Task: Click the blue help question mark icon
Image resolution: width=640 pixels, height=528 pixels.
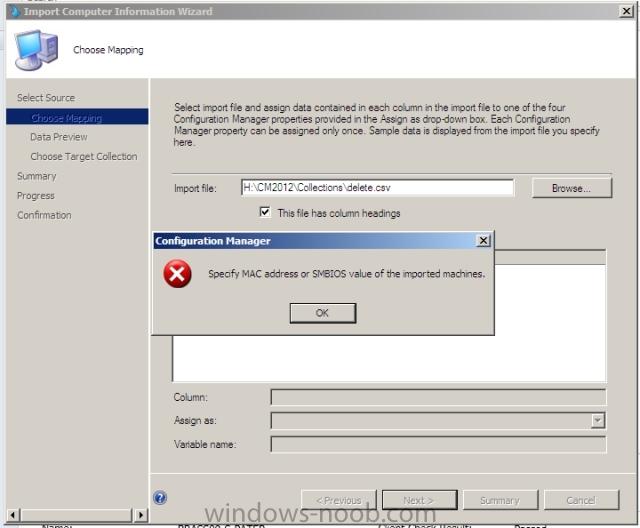Action: pyautogui.click(x=160, y=498)
